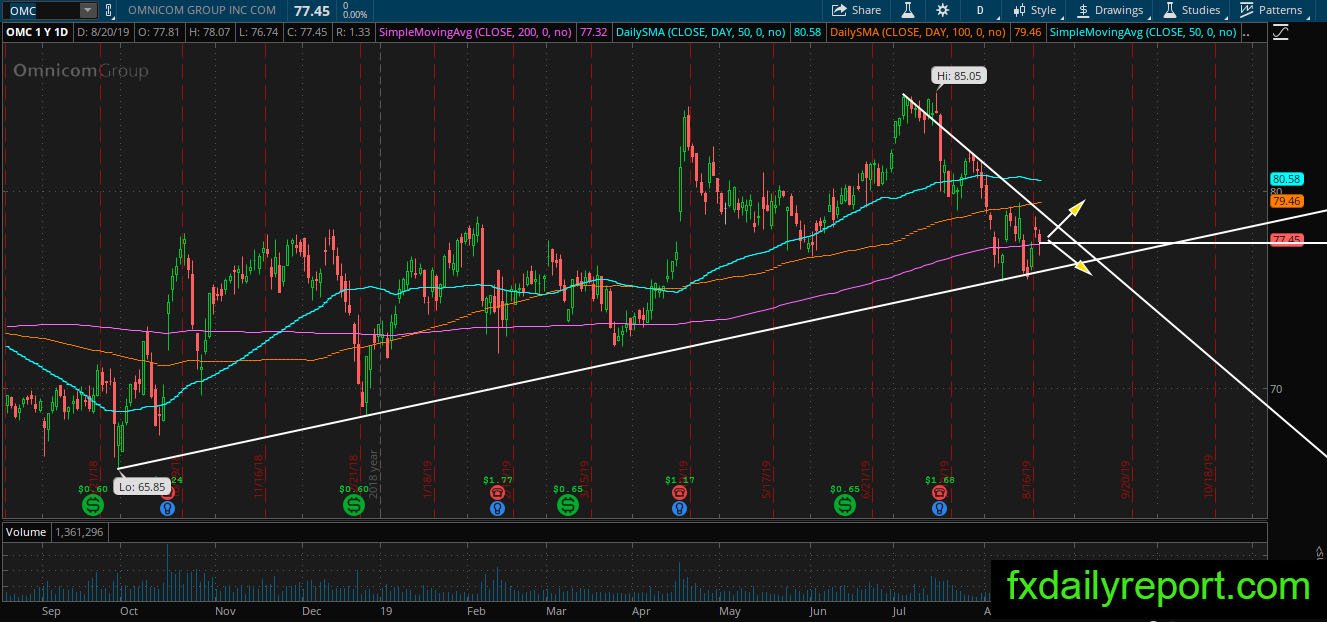This screenshot has width=1327, height=622.
Task: Click the orange 79.46 price axis tag
Action: tap(1286, 201)
